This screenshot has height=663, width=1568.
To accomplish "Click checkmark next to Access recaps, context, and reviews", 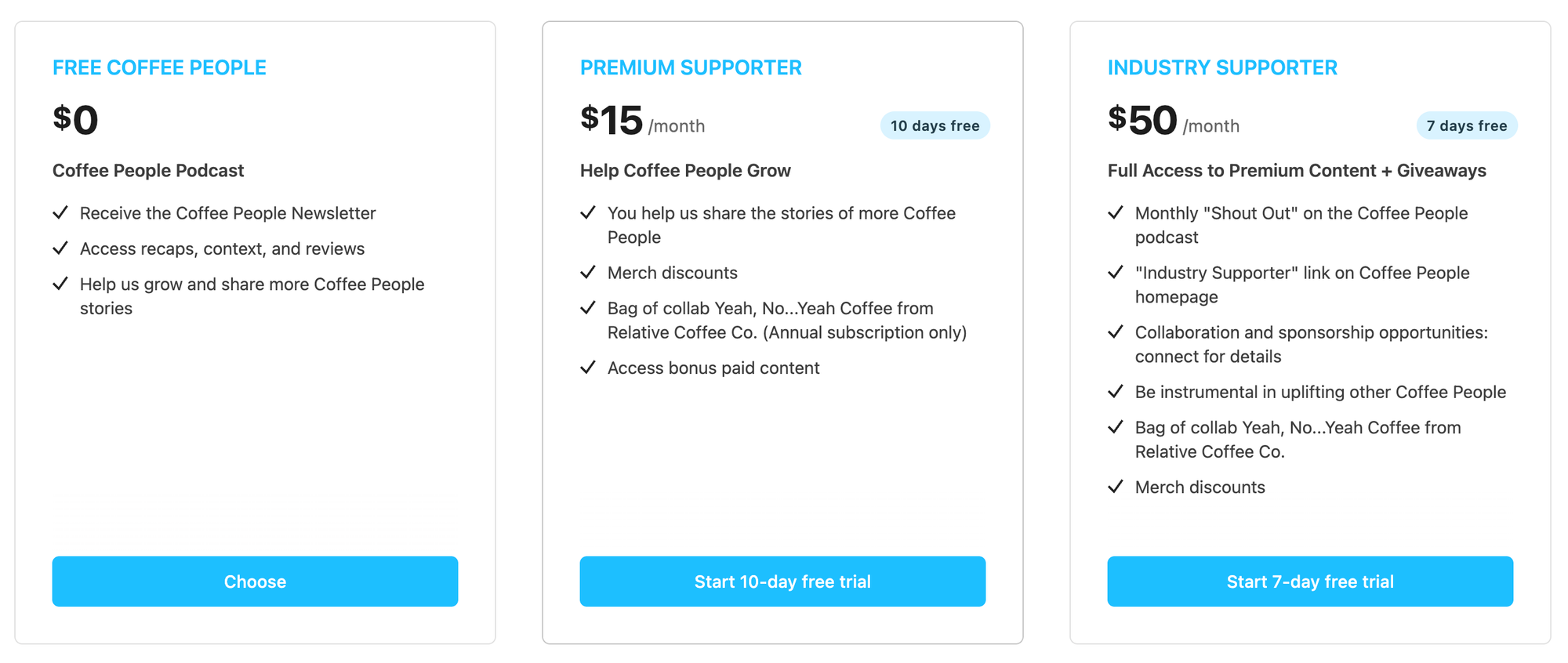I will (60, 248).
